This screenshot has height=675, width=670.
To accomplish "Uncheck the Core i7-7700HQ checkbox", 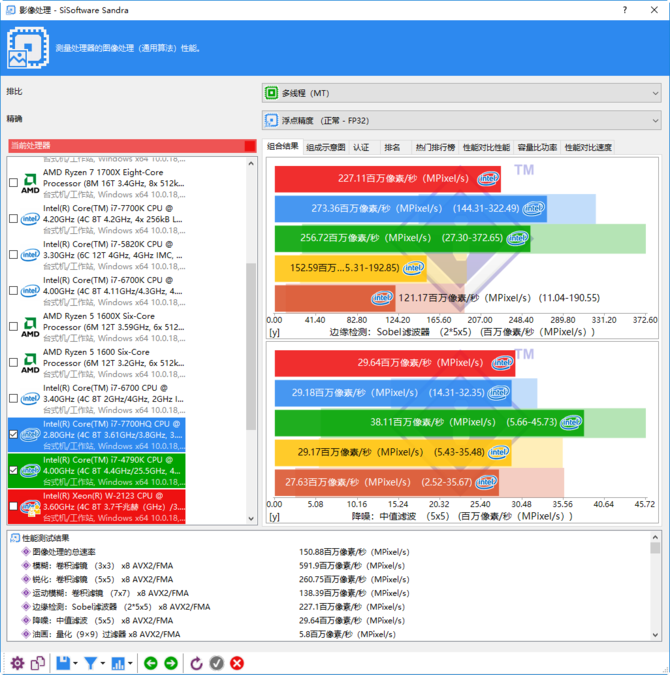I will coord(13,434).
